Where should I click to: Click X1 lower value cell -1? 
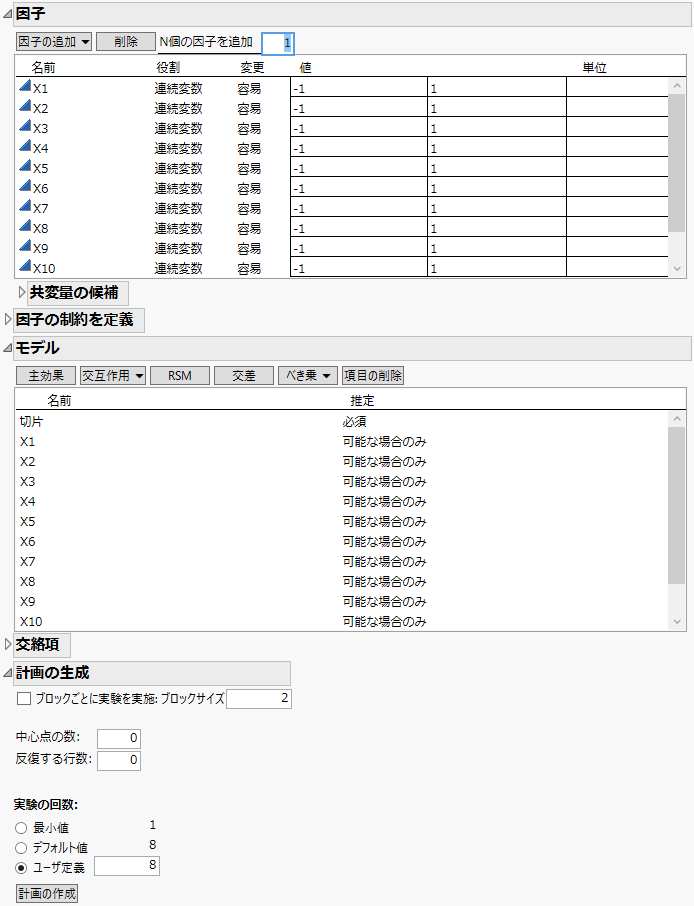359,88
